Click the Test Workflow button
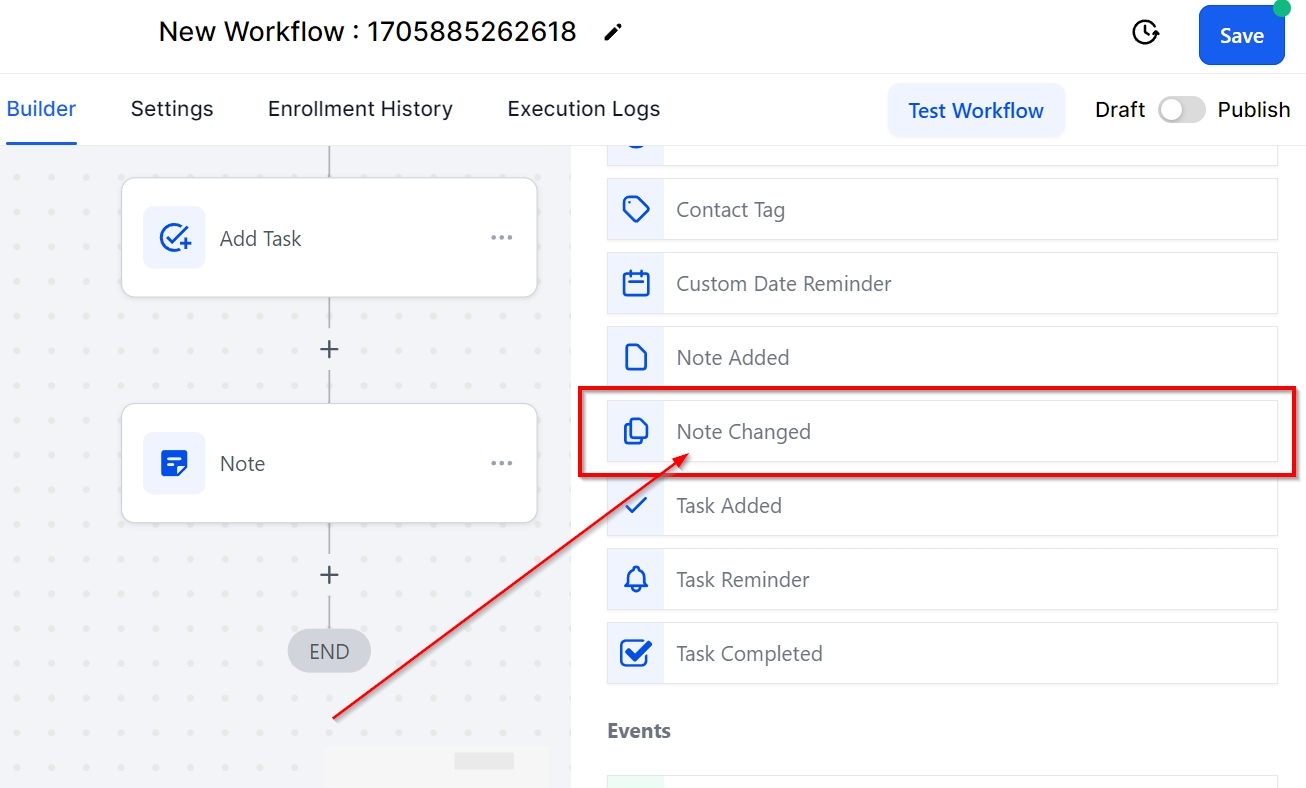 [975, 110]
